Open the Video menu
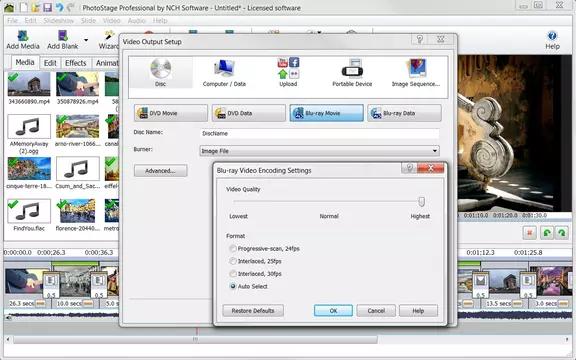Viewport: 576px width, 360px height. click(x=111, y=21)
